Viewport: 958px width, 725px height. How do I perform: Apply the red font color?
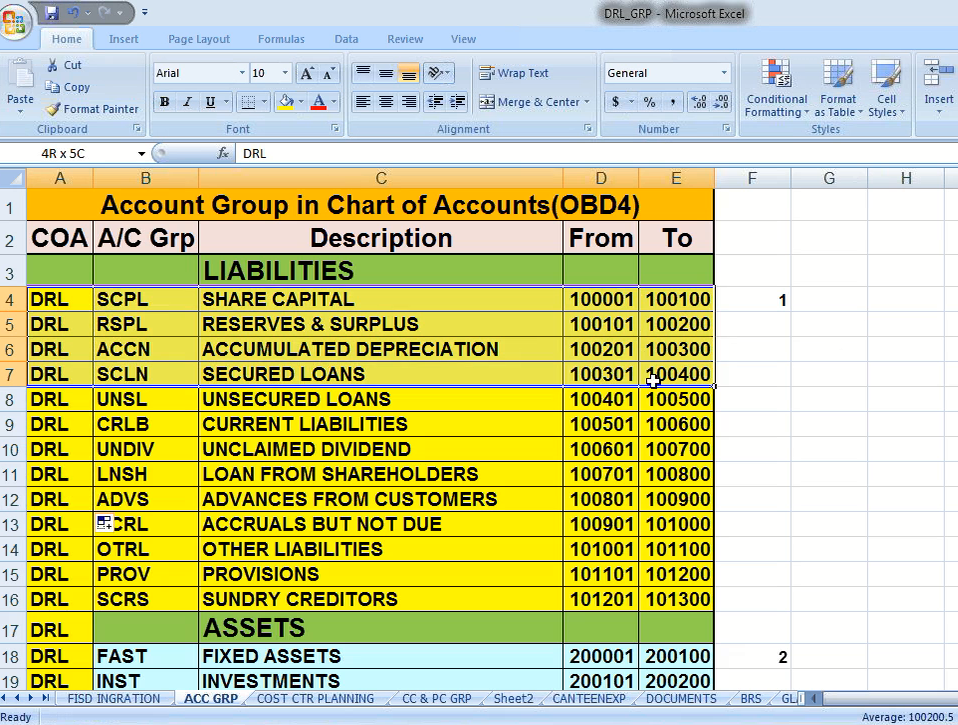coord(319,102)
